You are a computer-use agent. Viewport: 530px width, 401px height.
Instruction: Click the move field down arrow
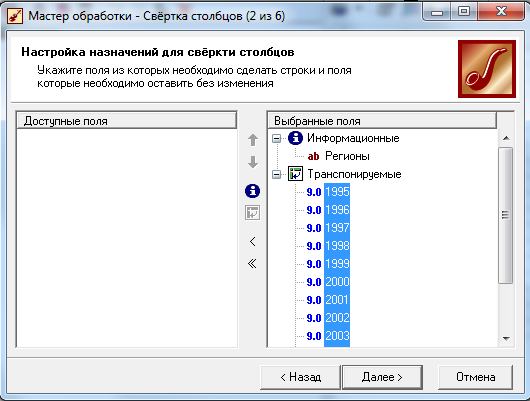[253, 162]
